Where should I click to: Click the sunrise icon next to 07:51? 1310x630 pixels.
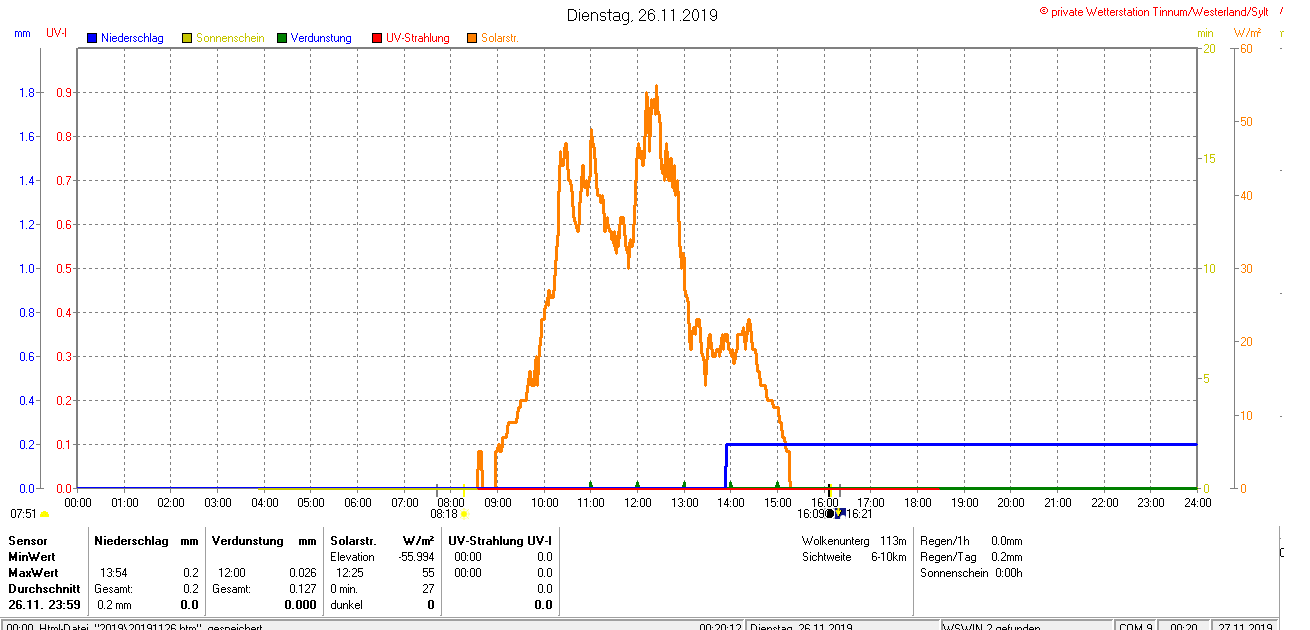tap(44, 514)
